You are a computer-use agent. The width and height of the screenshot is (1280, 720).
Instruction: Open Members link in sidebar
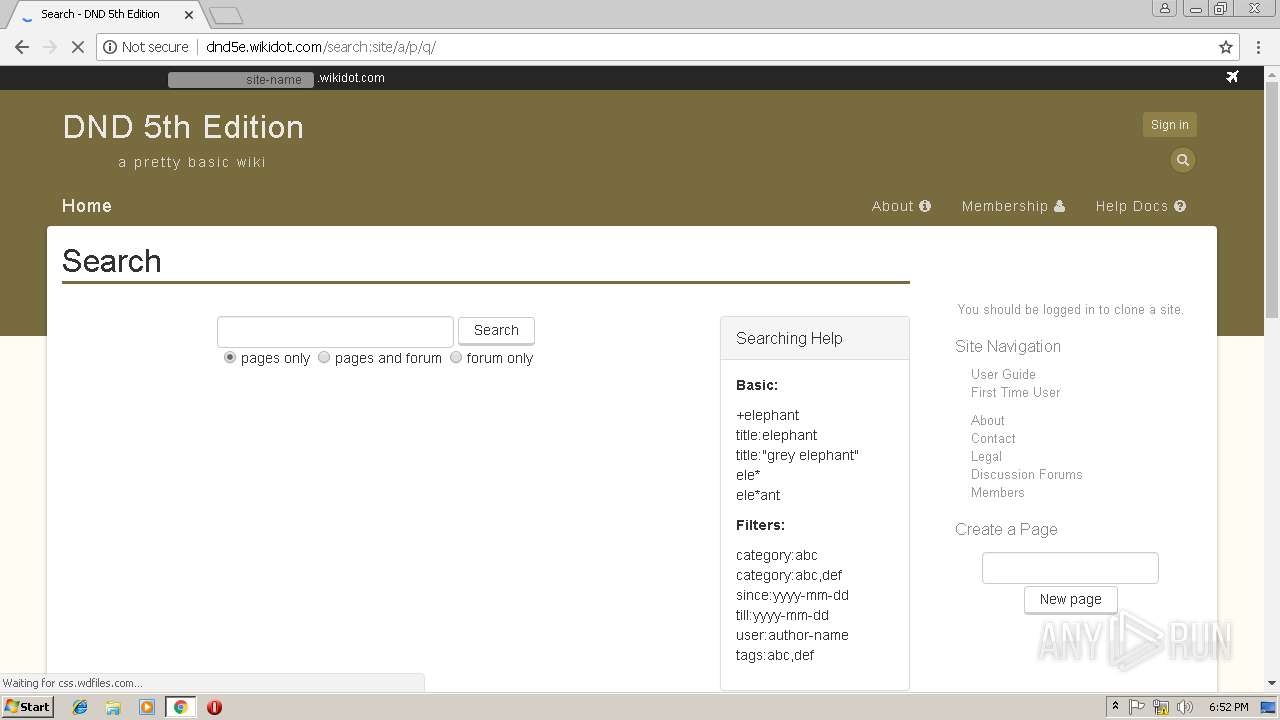pyautogui.click(x=997, y=492)
